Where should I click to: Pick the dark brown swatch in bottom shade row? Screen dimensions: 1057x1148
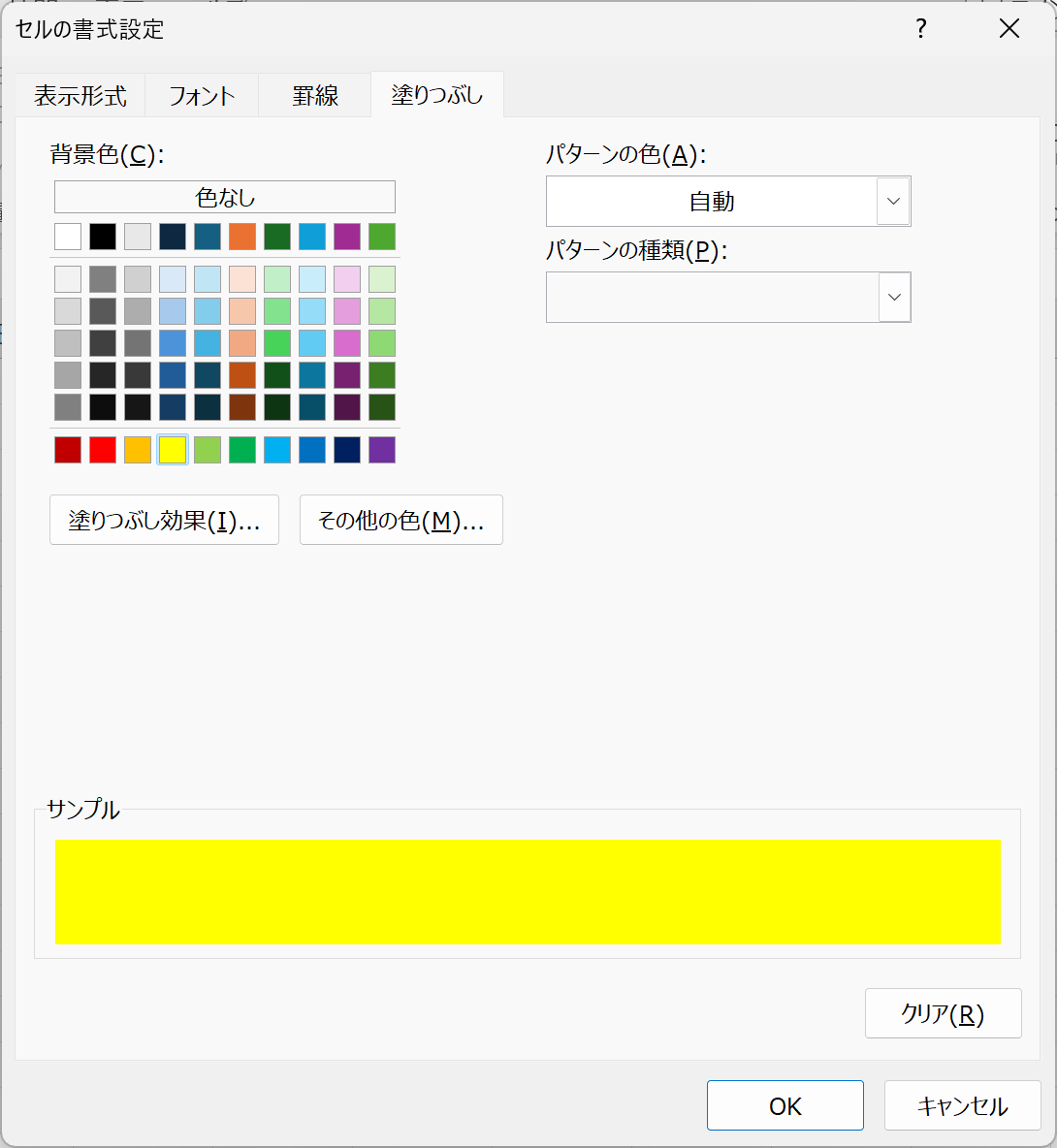click(x=242, y=407)
